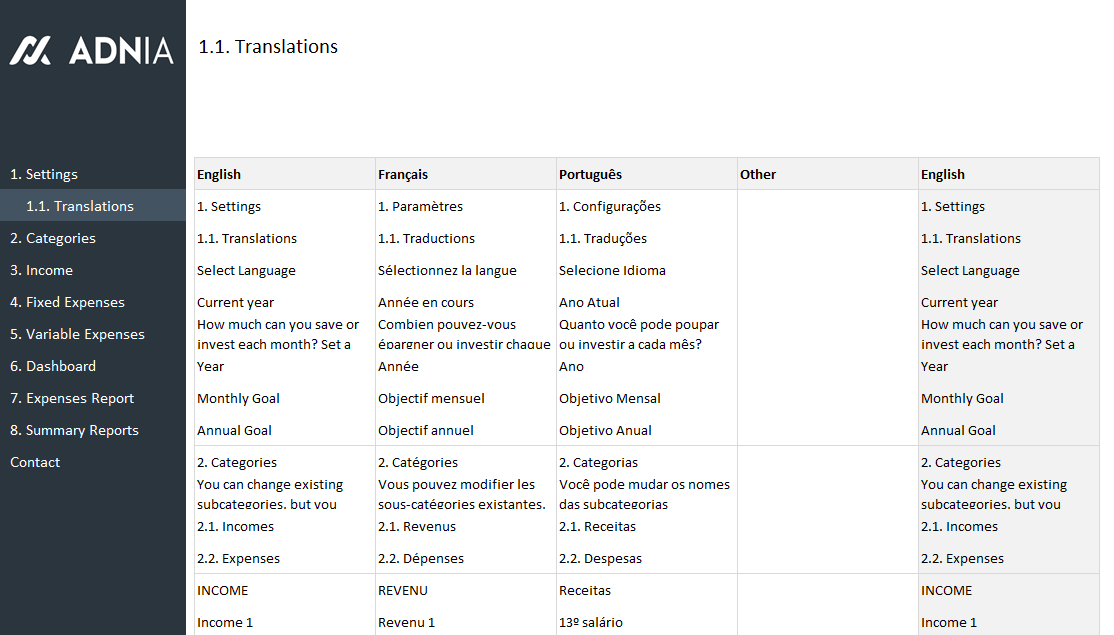Screen dimensions: 1114x635
Task: Open the 1. Settings sidebar item
Action: (44, 174)
